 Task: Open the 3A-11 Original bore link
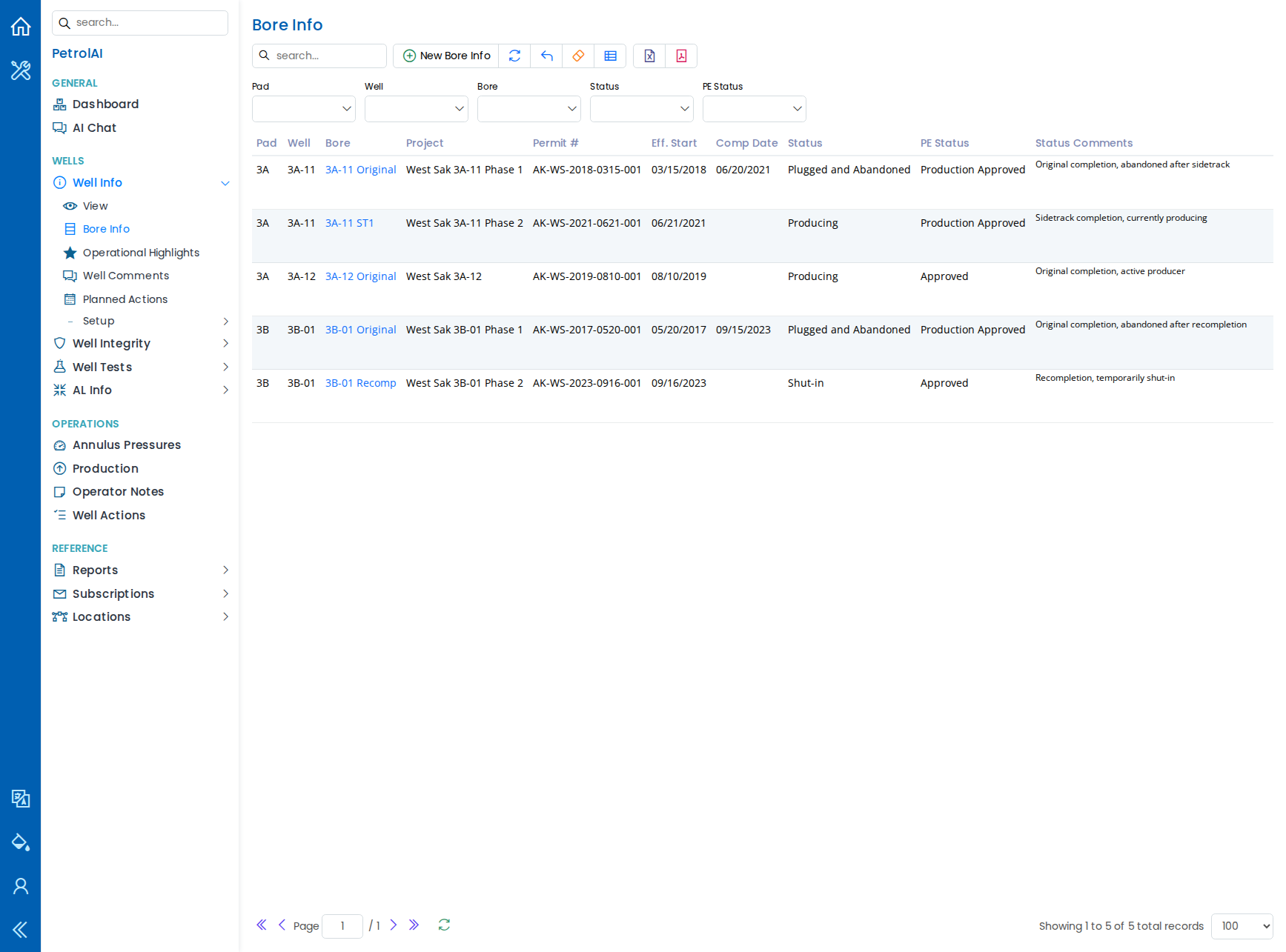pos(361,170)
